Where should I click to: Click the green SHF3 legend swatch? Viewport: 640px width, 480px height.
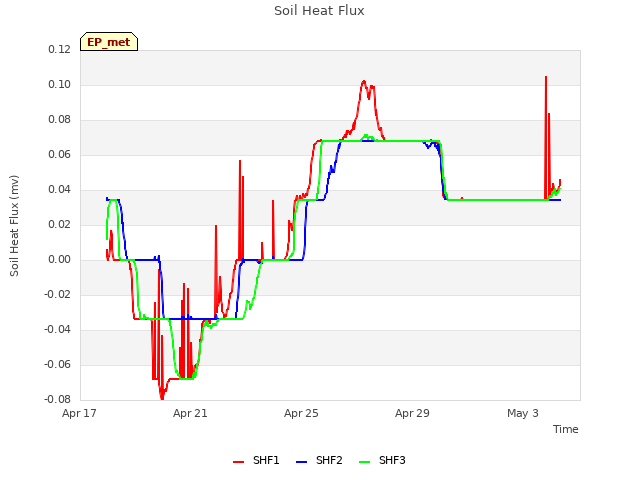364,462
